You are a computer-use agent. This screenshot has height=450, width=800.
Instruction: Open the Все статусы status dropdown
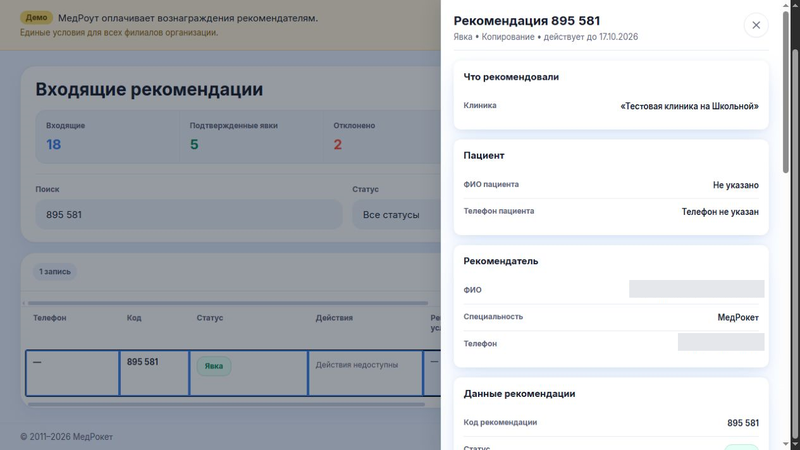coord(396,214)
